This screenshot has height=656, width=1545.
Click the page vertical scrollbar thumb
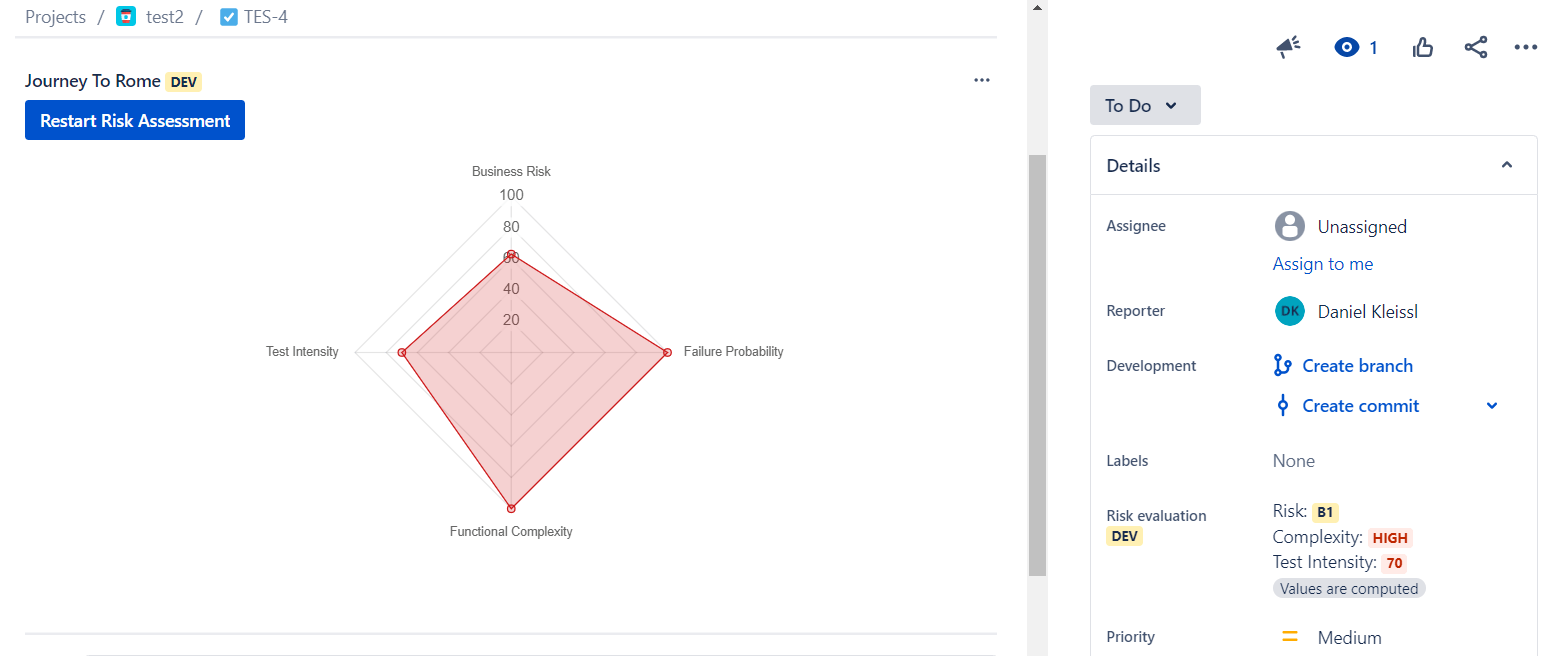click(x=1037, y=365)
